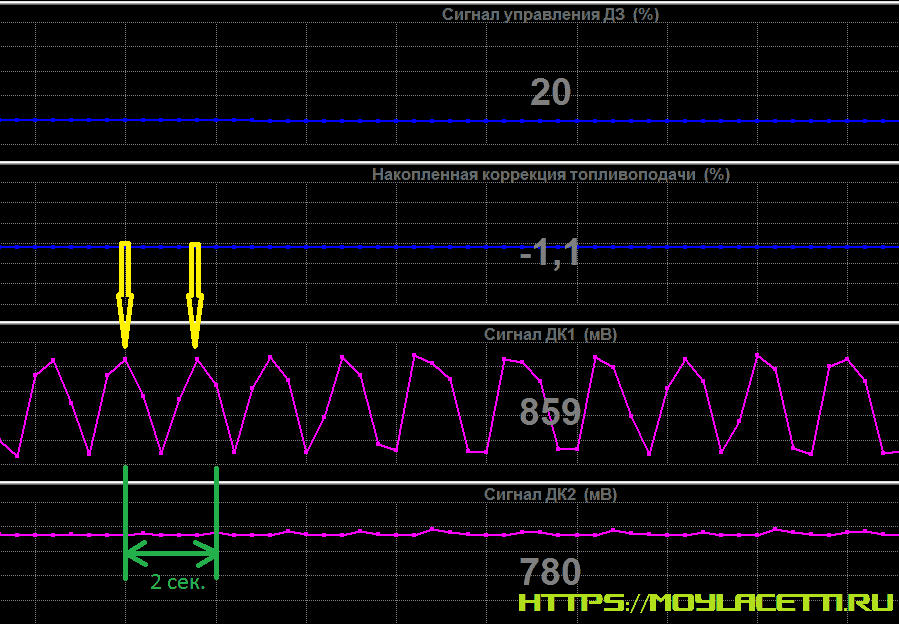
Task: Click the left yellow arrow marker
Action: (125, 292)
